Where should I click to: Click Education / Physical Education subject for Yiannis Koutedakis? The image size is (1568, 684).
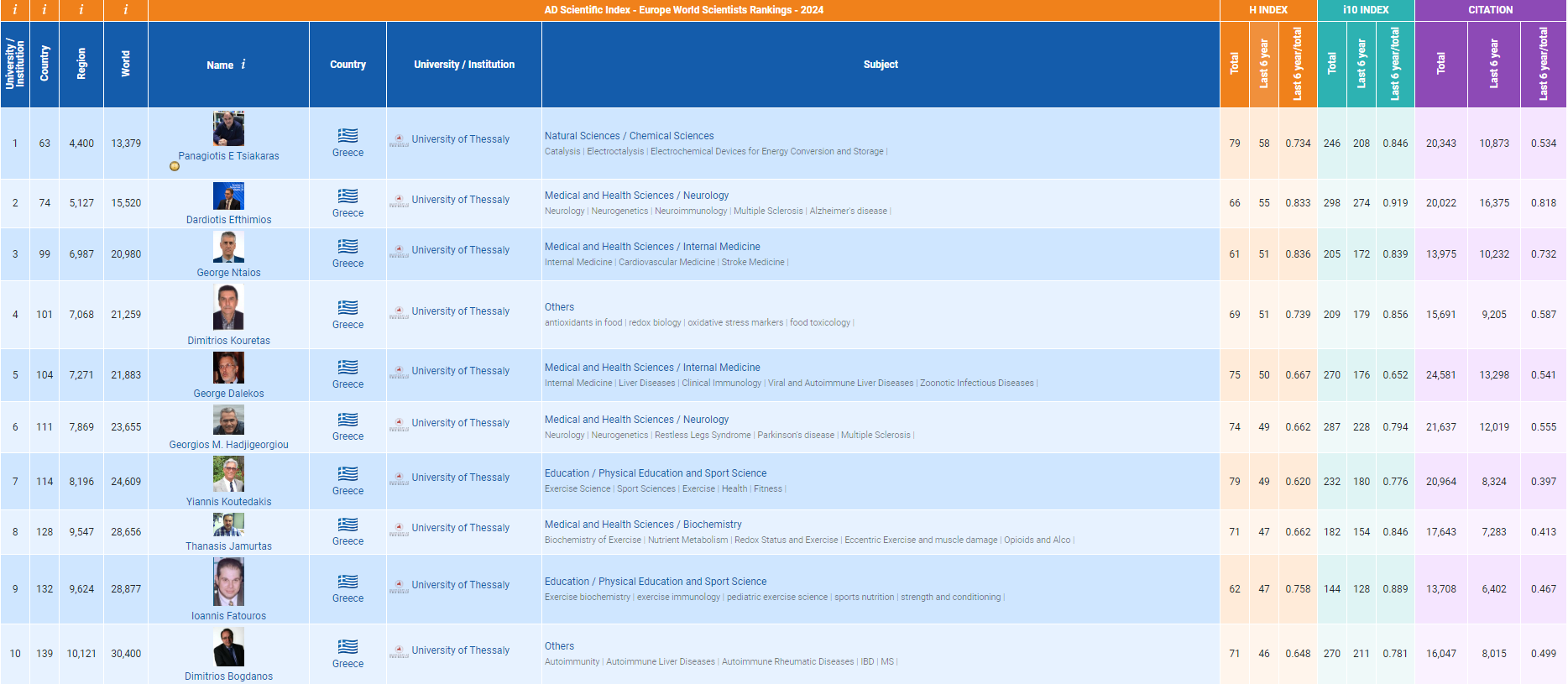656,473
